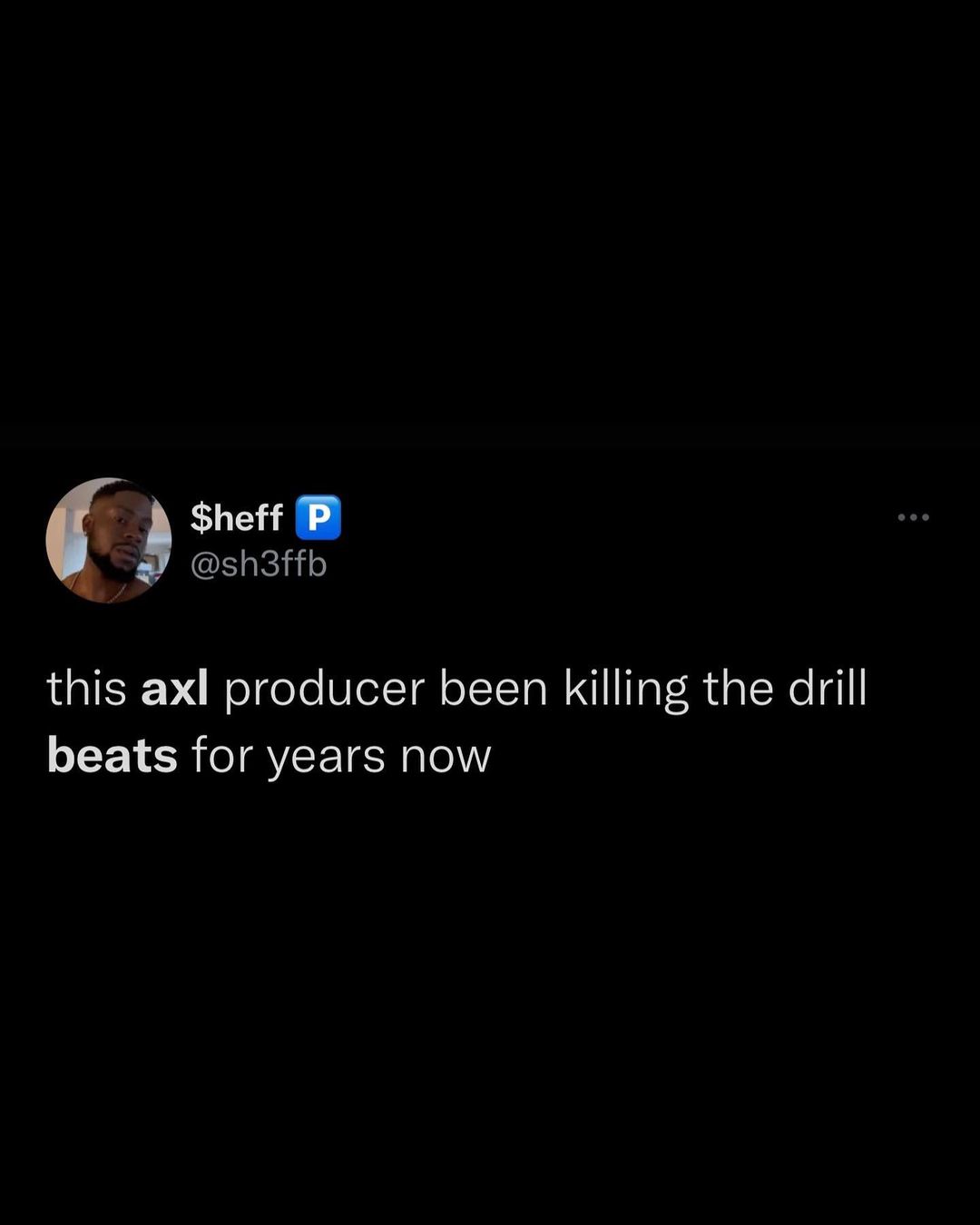Click the empty black area above the tweet

(x=490, y=227)
